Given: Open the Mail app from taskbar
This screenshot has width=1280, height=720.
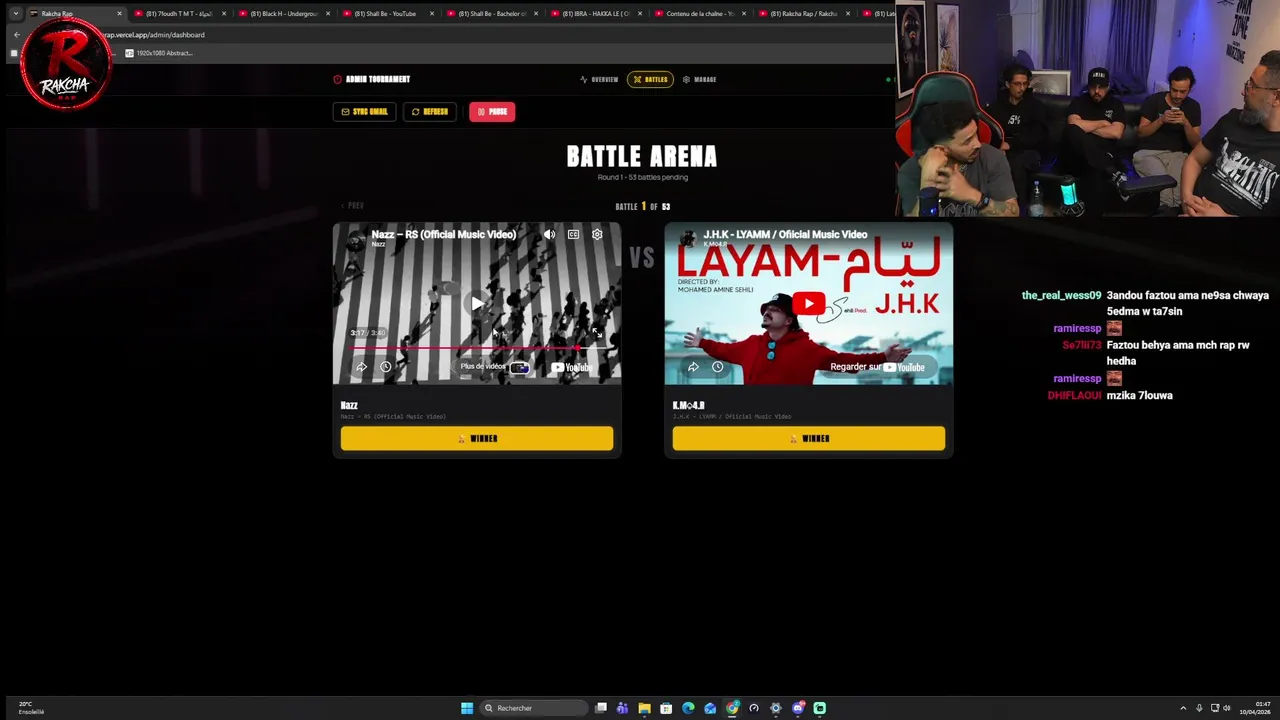Looking at the screenshot, I should 710,708.
